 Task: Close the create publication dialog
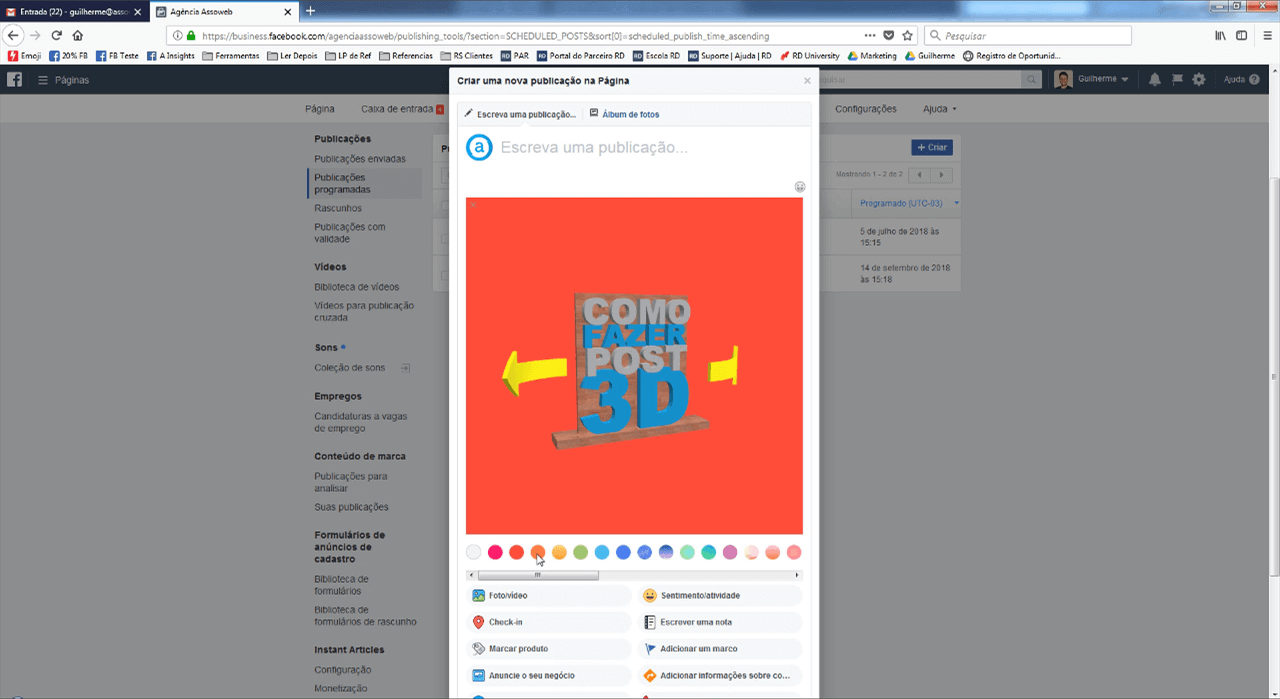[x=807, y=81]
